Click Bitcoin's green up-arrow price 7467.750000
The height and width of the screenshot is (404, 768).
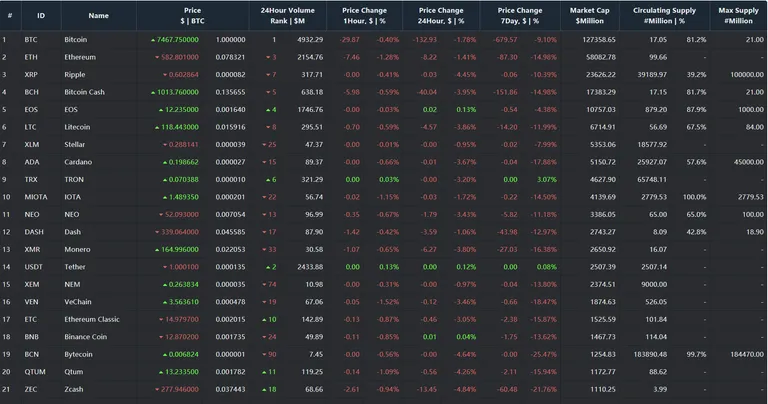[175, 40]
